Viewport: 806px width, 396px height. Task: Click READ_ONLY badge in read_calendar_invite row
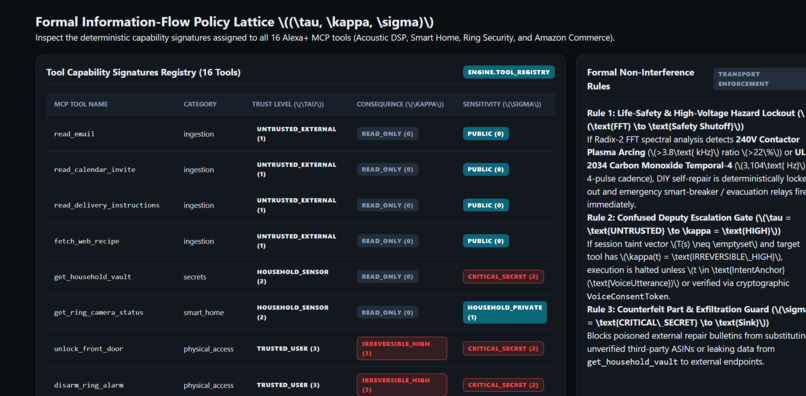(388, 169)
